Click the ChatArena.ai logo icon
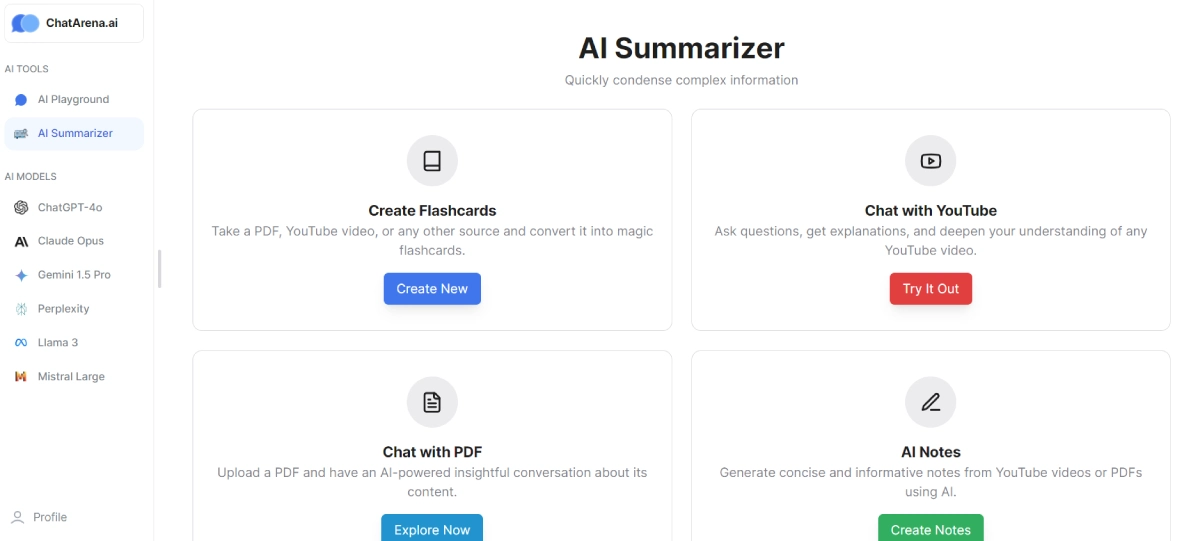The image size is (1200, 541). pos(26,23)
